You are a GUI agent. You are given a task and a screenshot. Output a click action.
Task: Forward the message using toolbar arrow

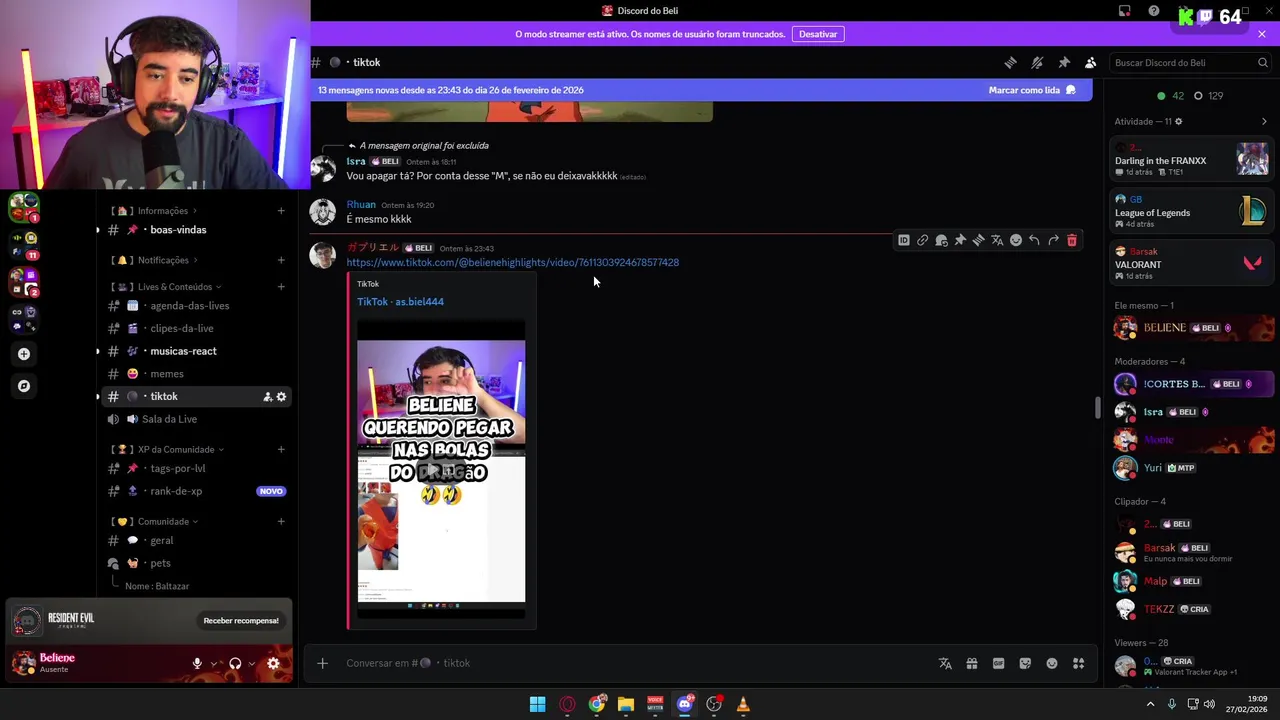coord(1053,240)
